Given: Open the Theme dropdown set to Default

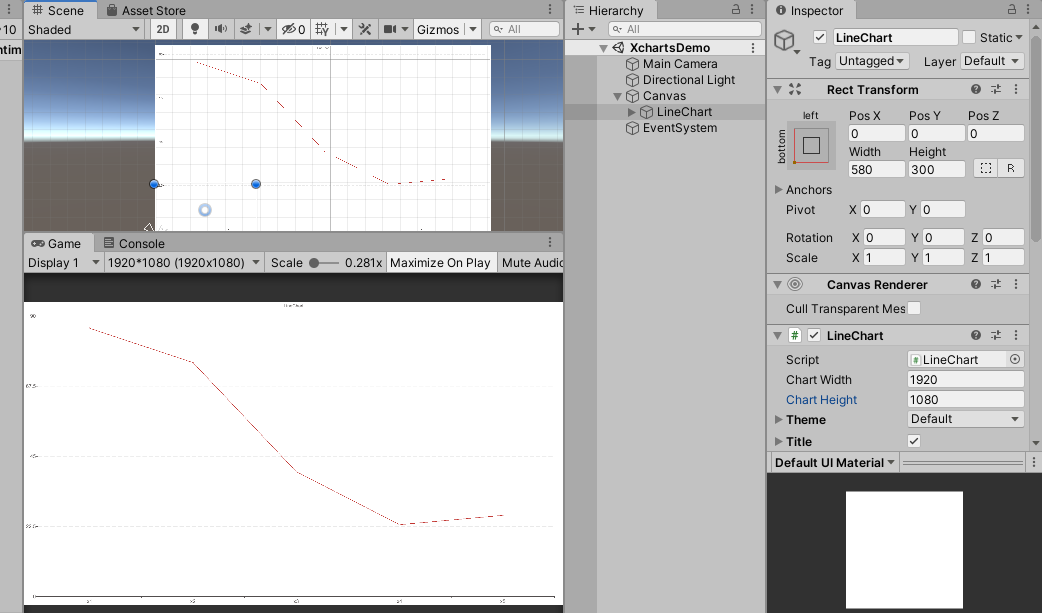Looking at the screenshot, I should 964,419.
